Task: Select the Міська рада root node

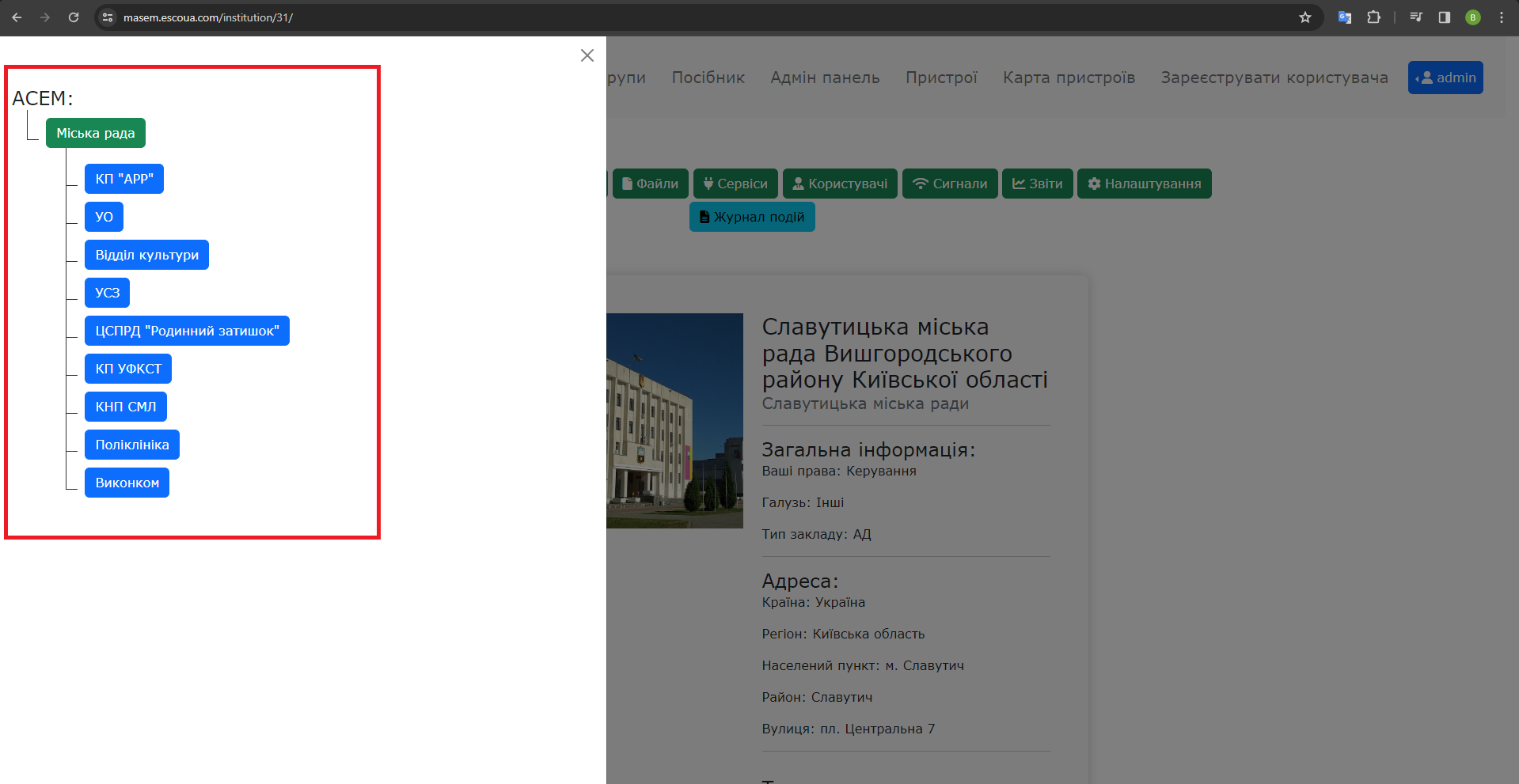Action: tap(95, 133)
